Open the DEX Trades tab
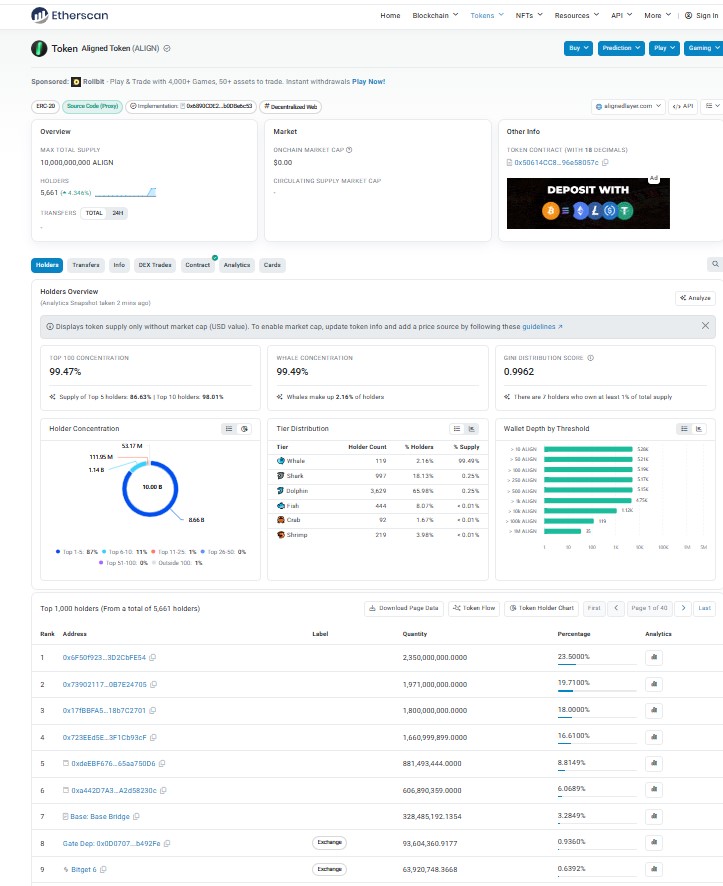This screenshot has height=886, width=723. coord(155,265)
